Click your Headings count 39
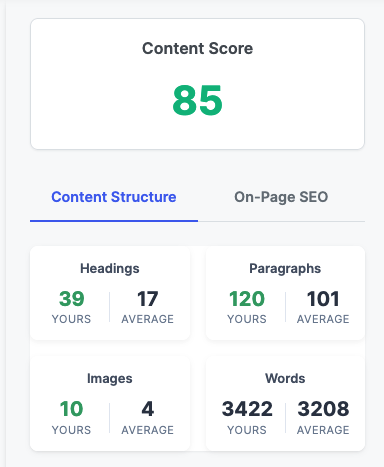Screen dimensions: 384x467 (71, 298)
